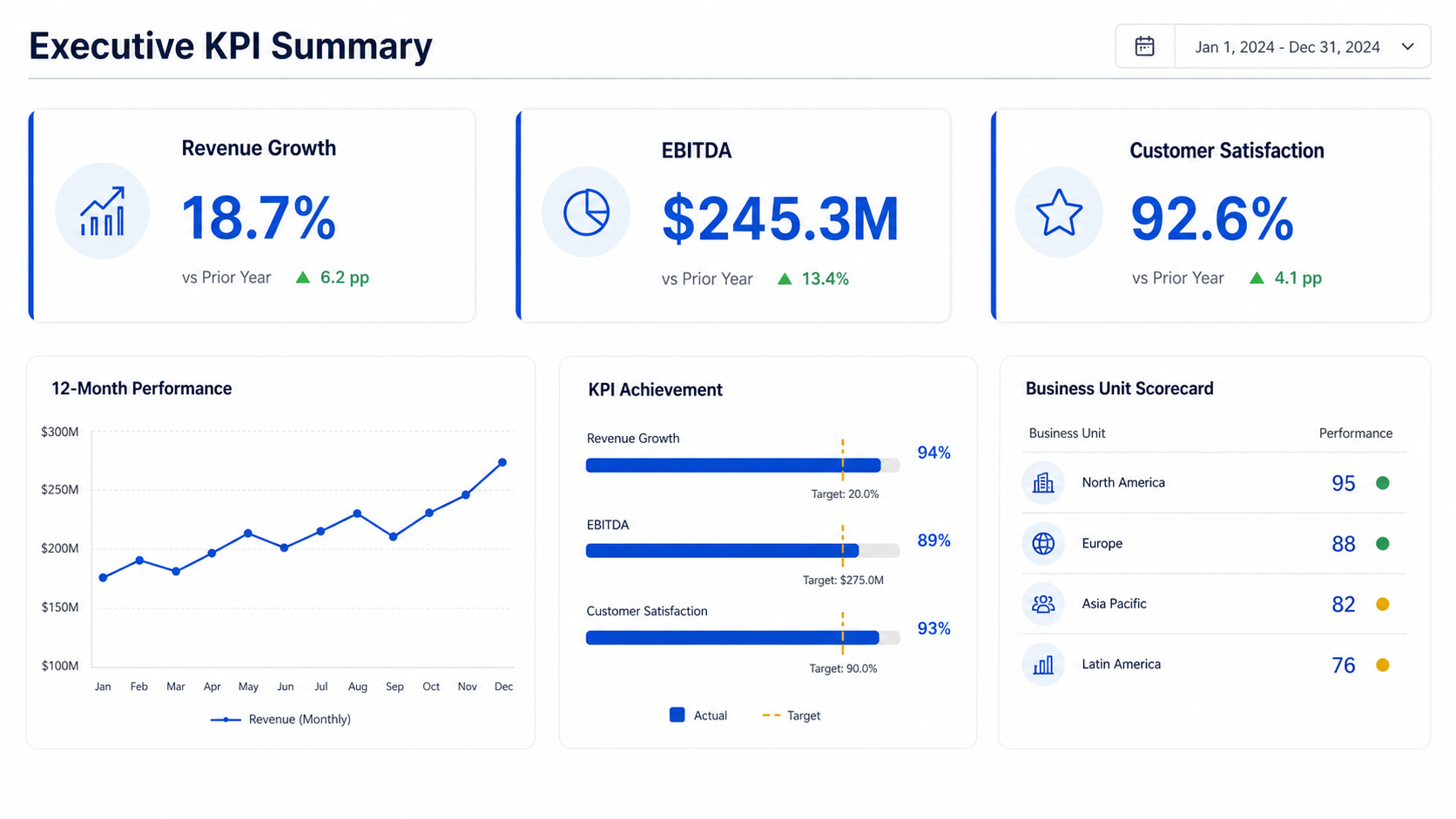Click the $250M axis label
The image size is (1456, 819).
point(59,489)
